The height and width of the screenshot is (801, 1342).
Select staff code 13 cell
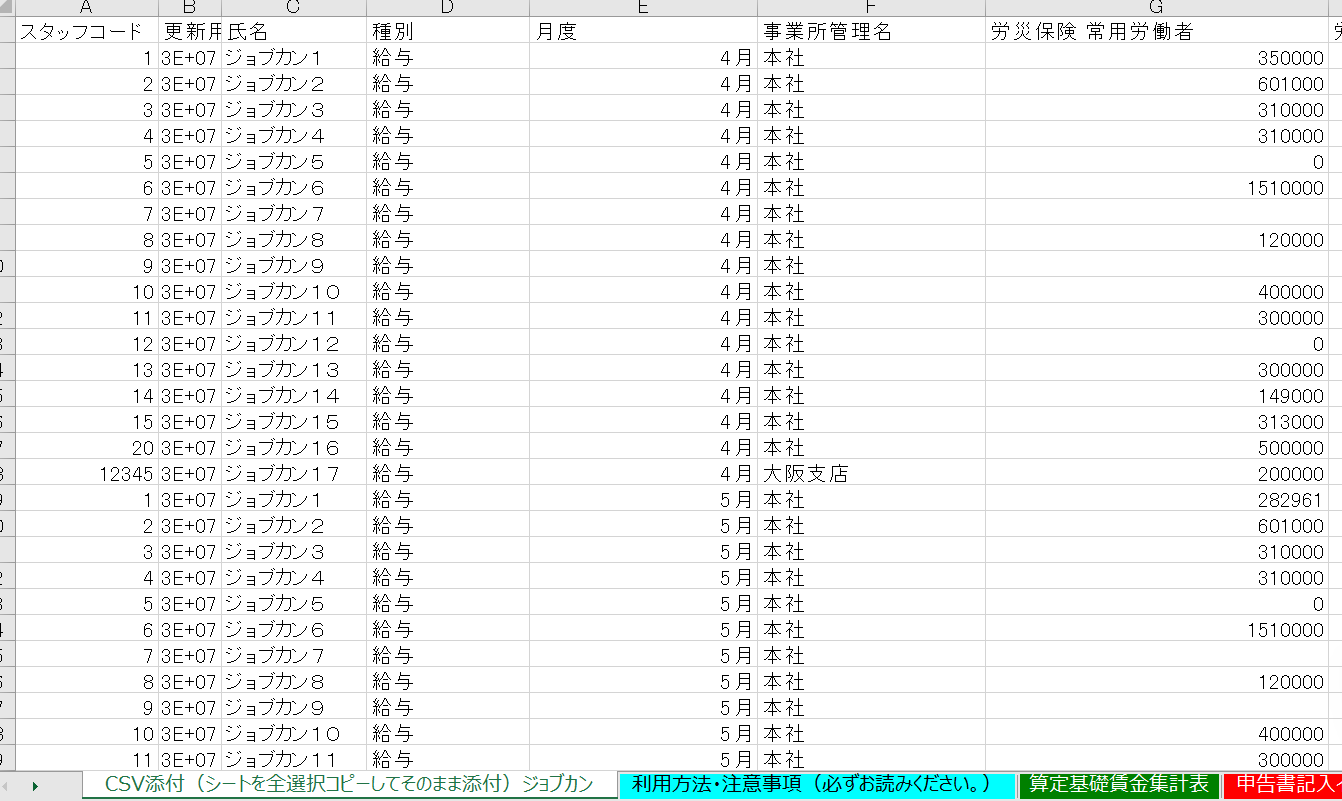[87, 369]
